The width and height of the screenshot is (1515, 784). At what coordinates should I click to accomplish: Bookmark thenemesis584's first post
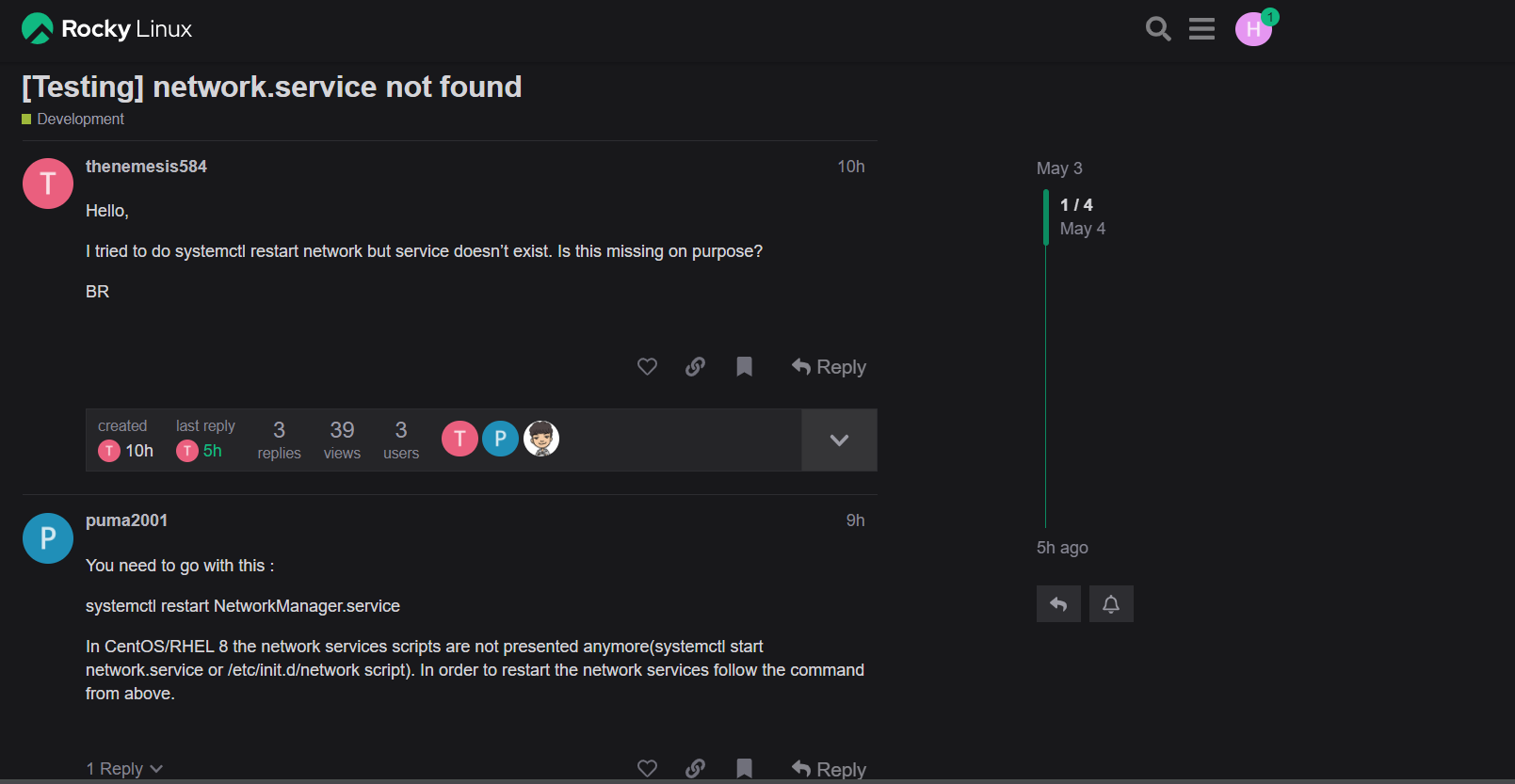744,366
